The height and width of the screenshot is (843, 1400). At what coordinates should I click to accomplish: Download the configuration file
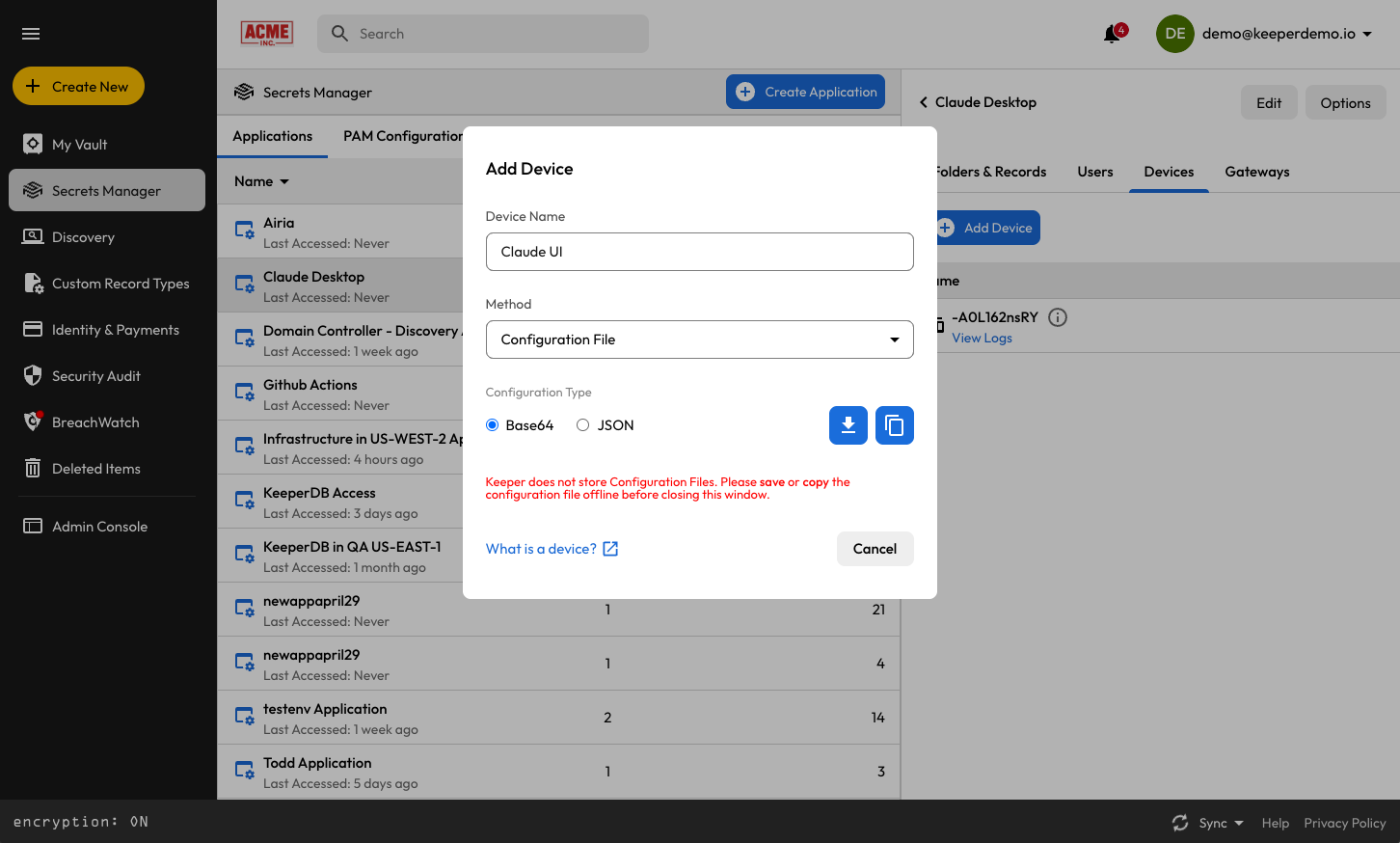(848, 425)
